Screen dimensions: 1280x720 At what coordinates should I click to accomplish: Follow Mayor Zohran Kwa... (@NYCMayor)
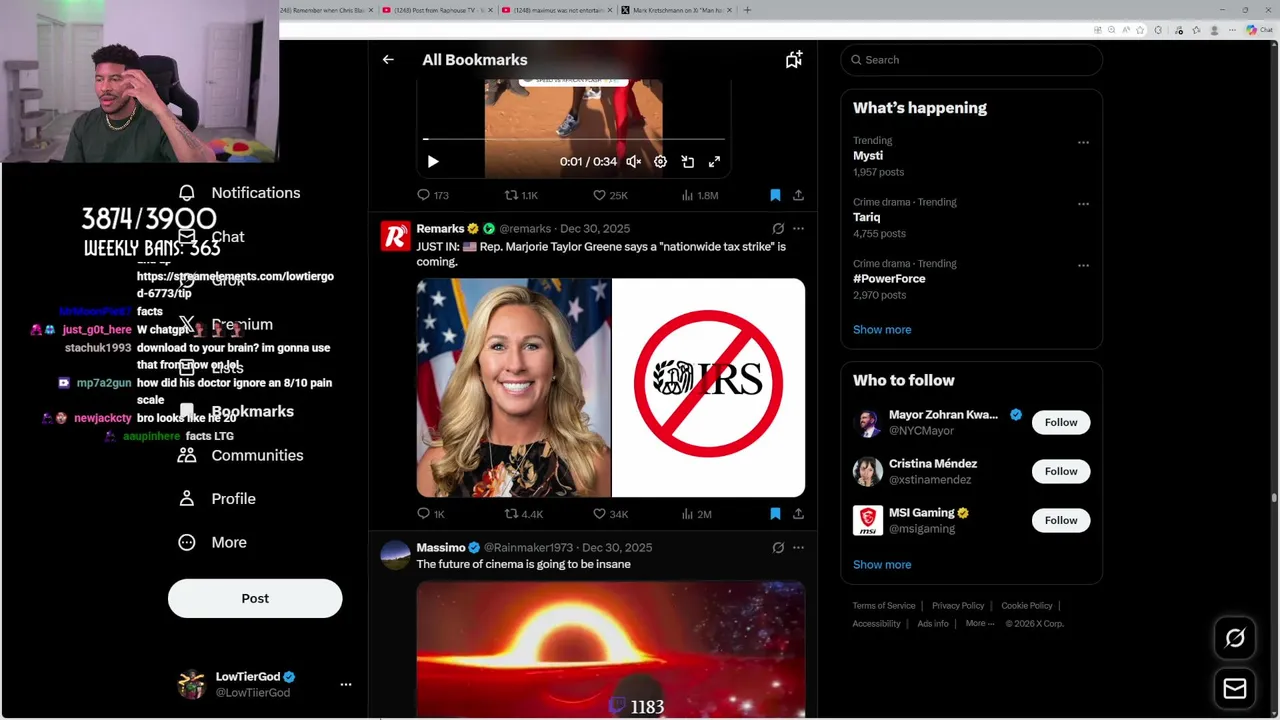[x=1061, y=422]
